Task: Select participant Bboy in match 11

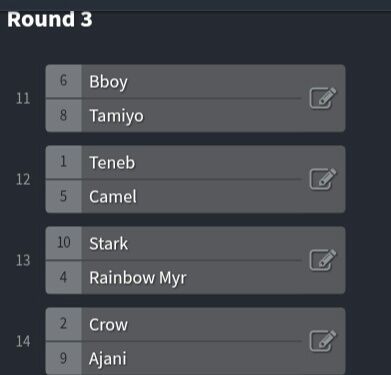Action: [x=108, y=81]
